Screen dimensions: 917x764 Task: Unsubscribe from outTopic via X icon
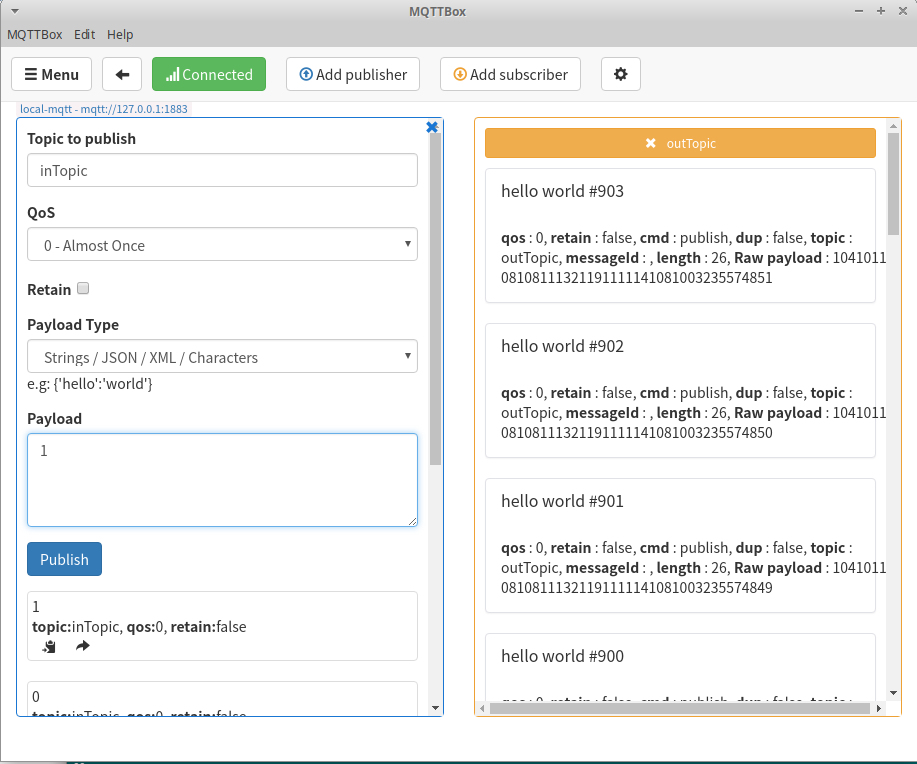point(650,143)
